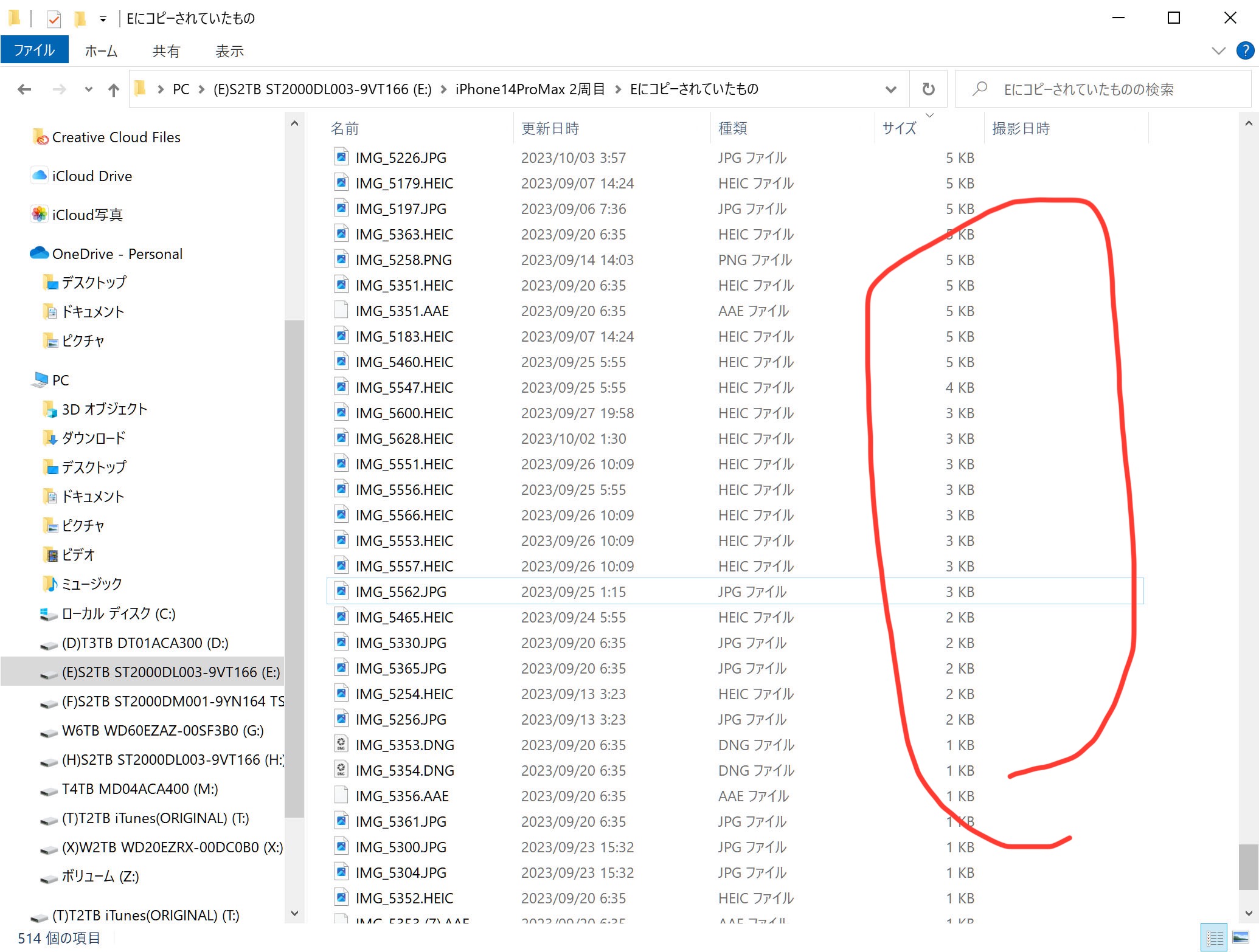Open the ファイル tab
Screen dimensions: 1259x952
click(34, 50)
